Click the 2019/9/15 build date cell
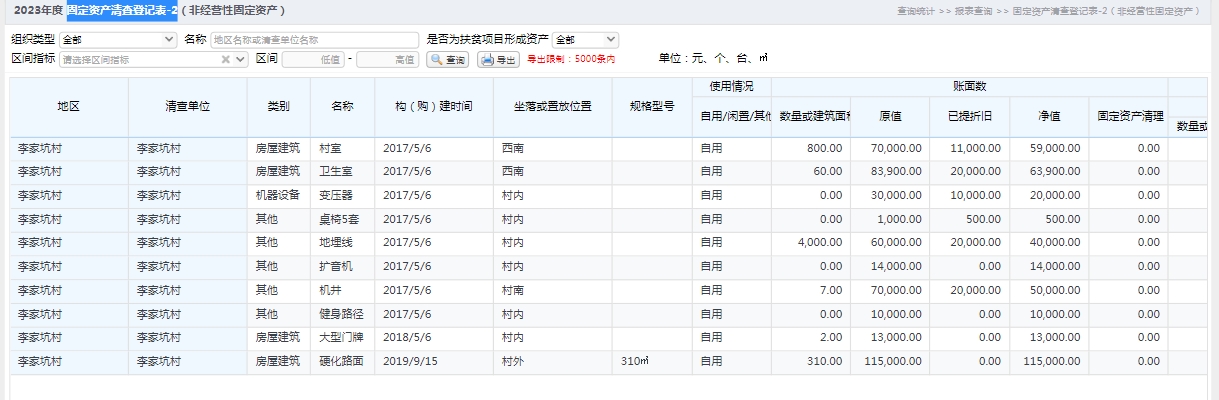Screen dimensions: 1219x400 click(434, 361)
